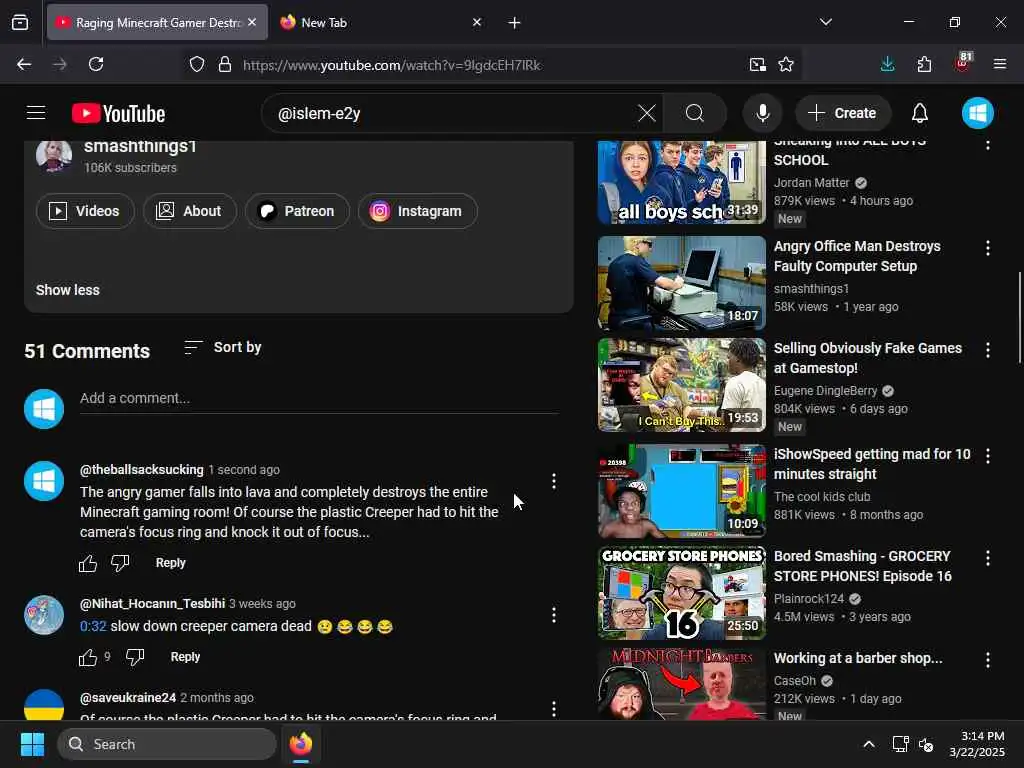Open more options for Working at a barber shop video
The width and height of the screenshot is (1024, 768).
click(987, 660)
